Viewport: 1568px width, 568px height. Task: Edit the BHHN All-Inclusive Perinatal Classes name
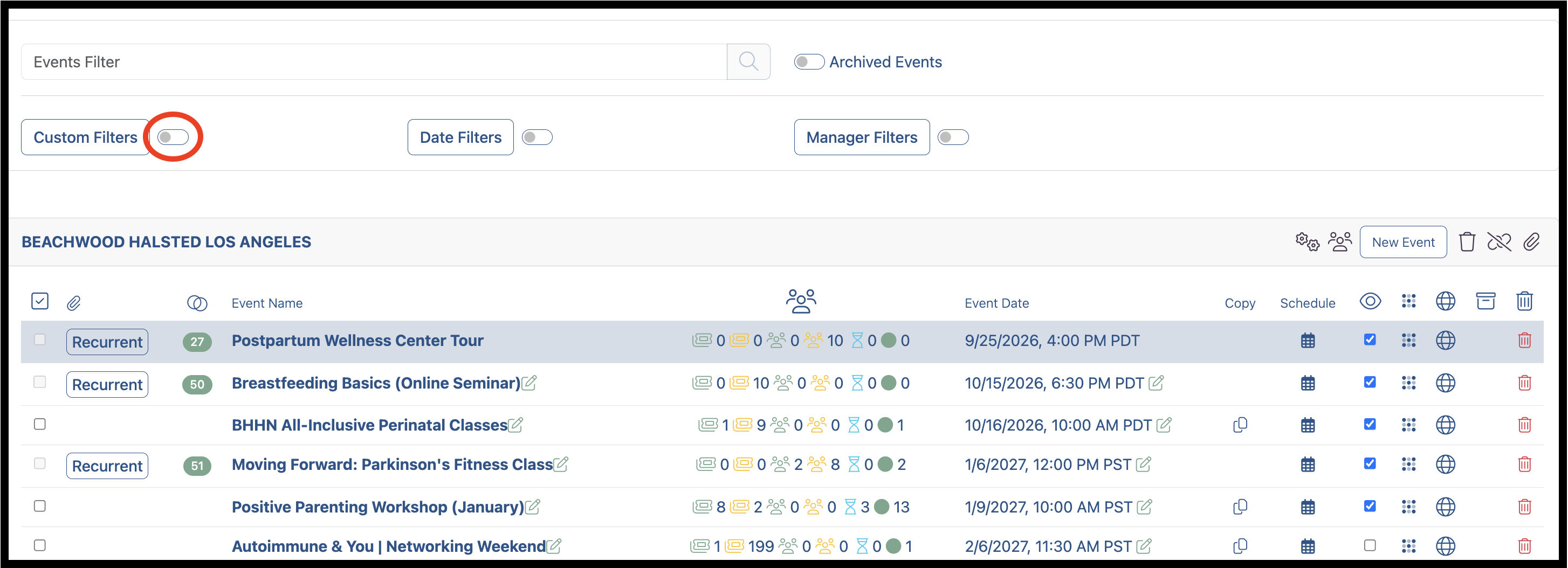515,425
